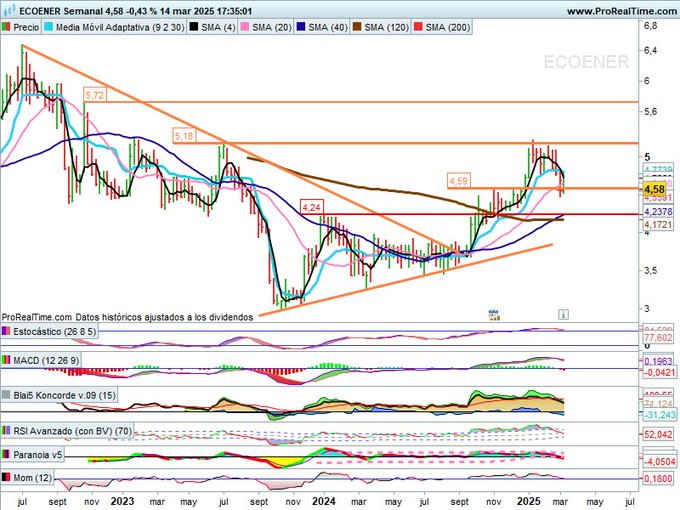The width and height of the screenshot is (680, 510).
Task: Click the info 'i' icon on chart
Action: (x=563, y=314)
